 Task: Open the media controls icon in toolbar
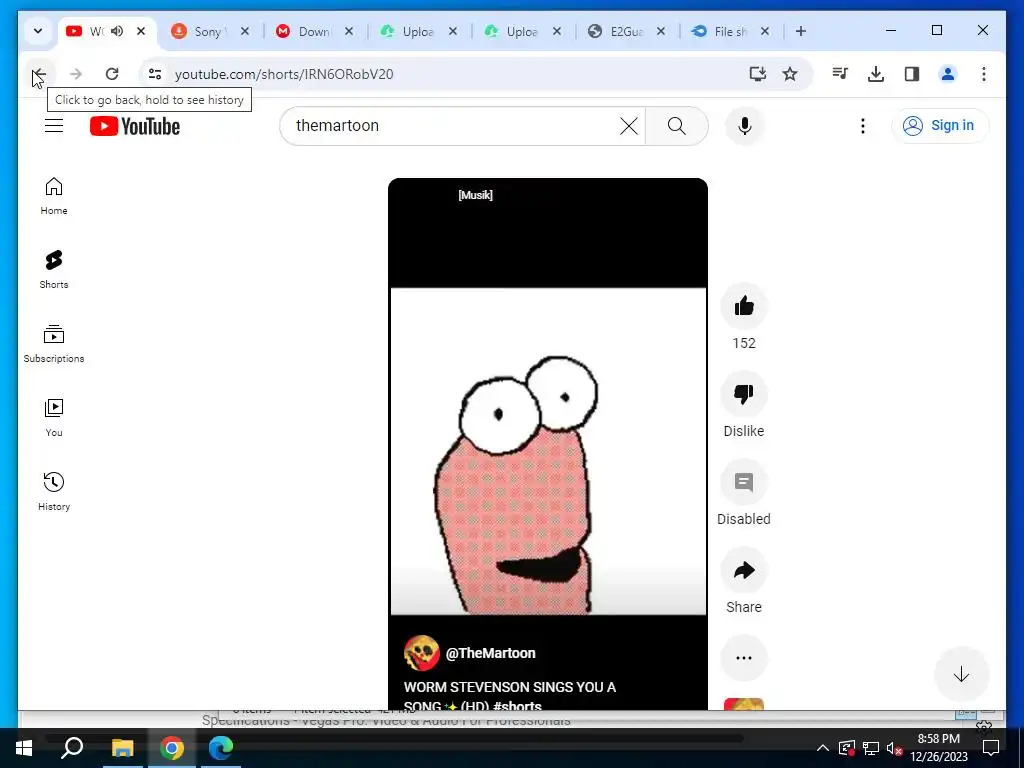point(840,74)
